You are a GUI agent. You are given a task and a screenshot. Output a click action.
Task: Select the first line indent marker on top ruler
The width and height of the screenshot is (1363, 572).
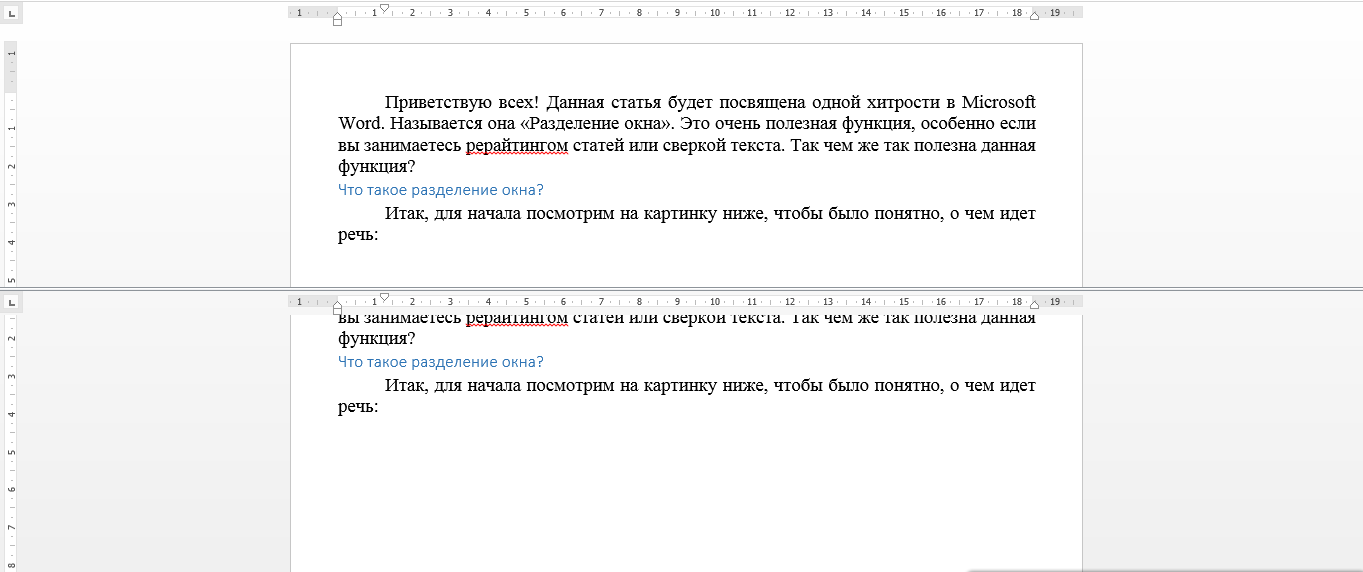384,8
